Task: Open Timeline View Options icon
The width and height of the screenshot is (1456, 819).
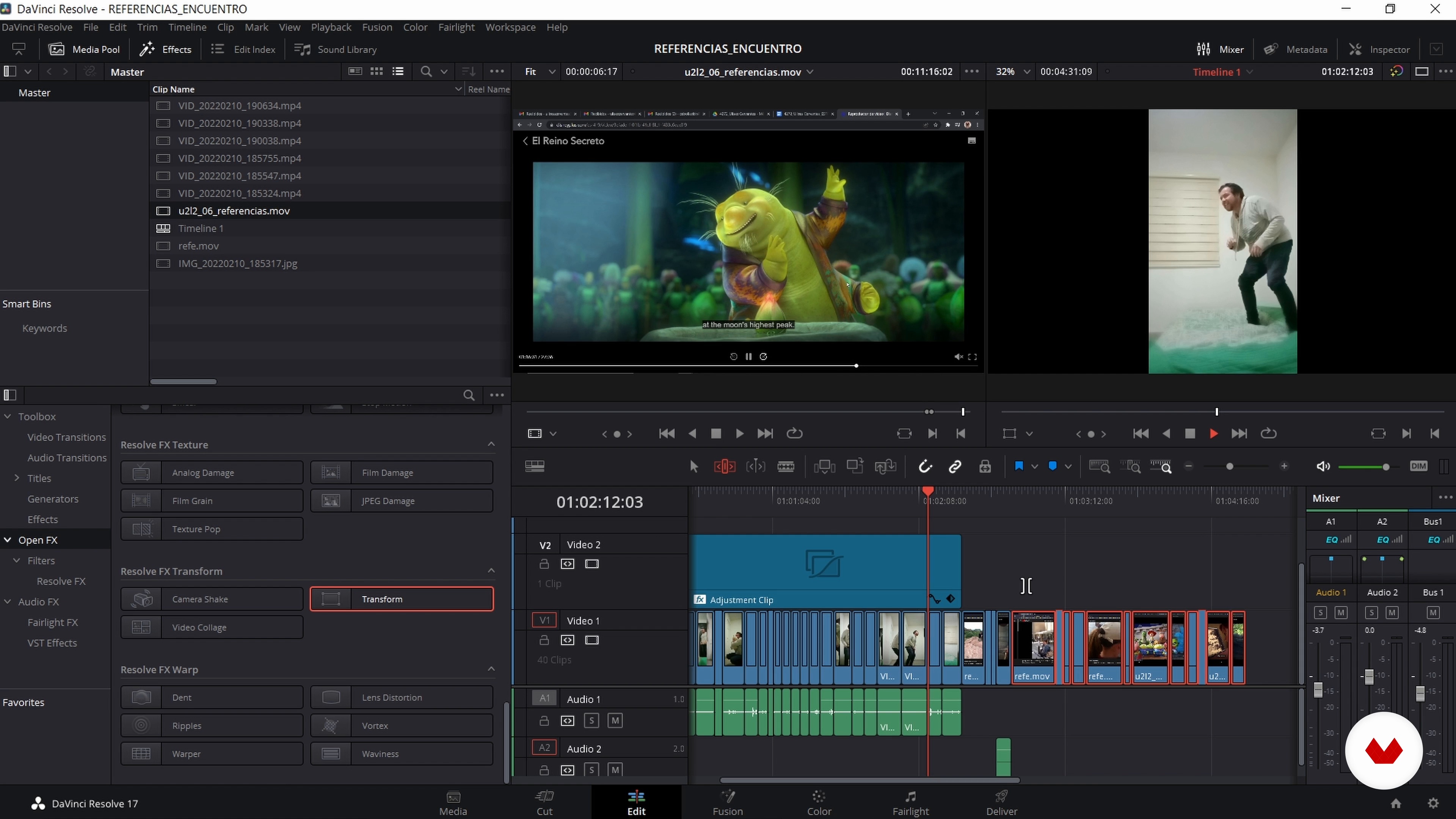Action: [535, 466]
